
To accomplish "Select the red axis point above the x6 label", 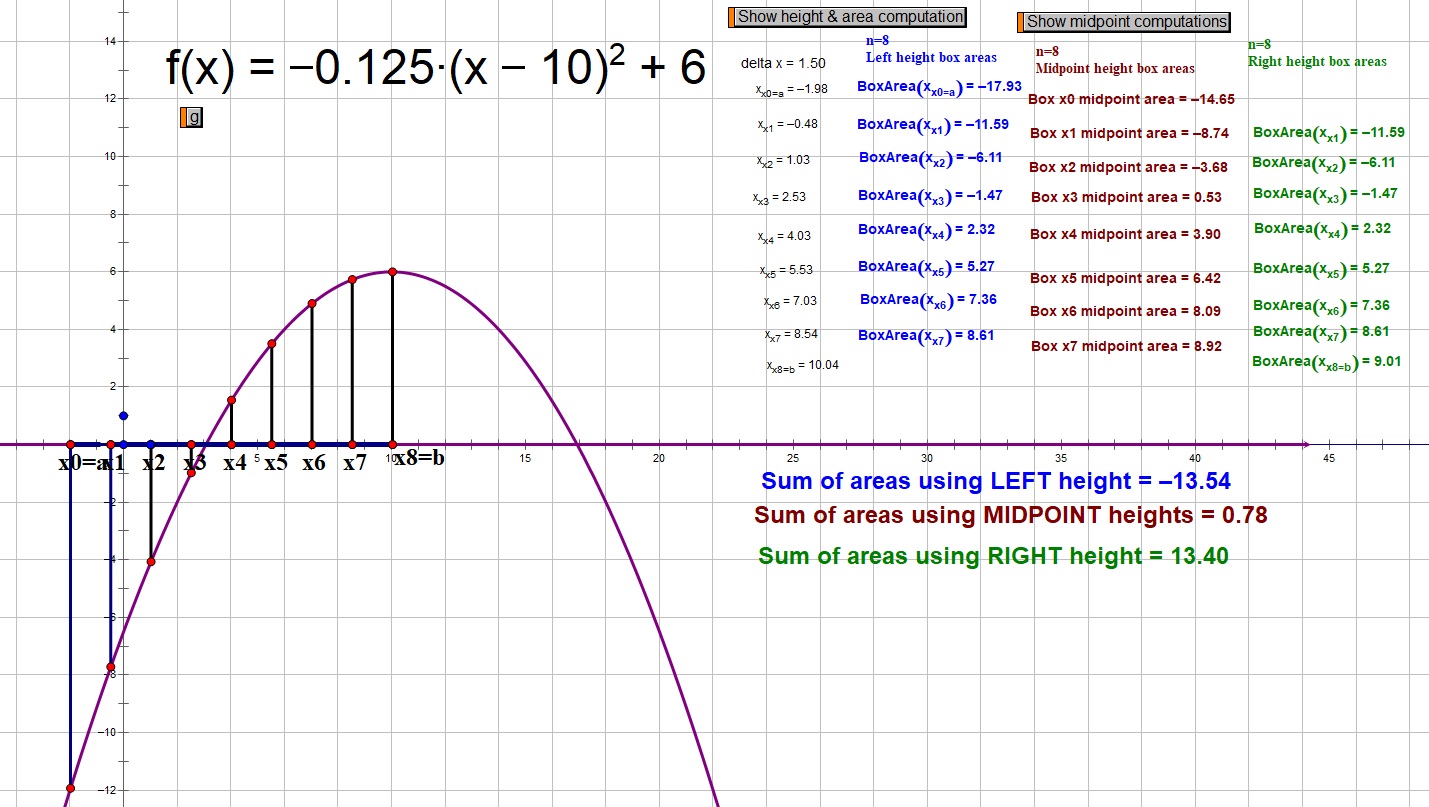I will coord(312,444).
